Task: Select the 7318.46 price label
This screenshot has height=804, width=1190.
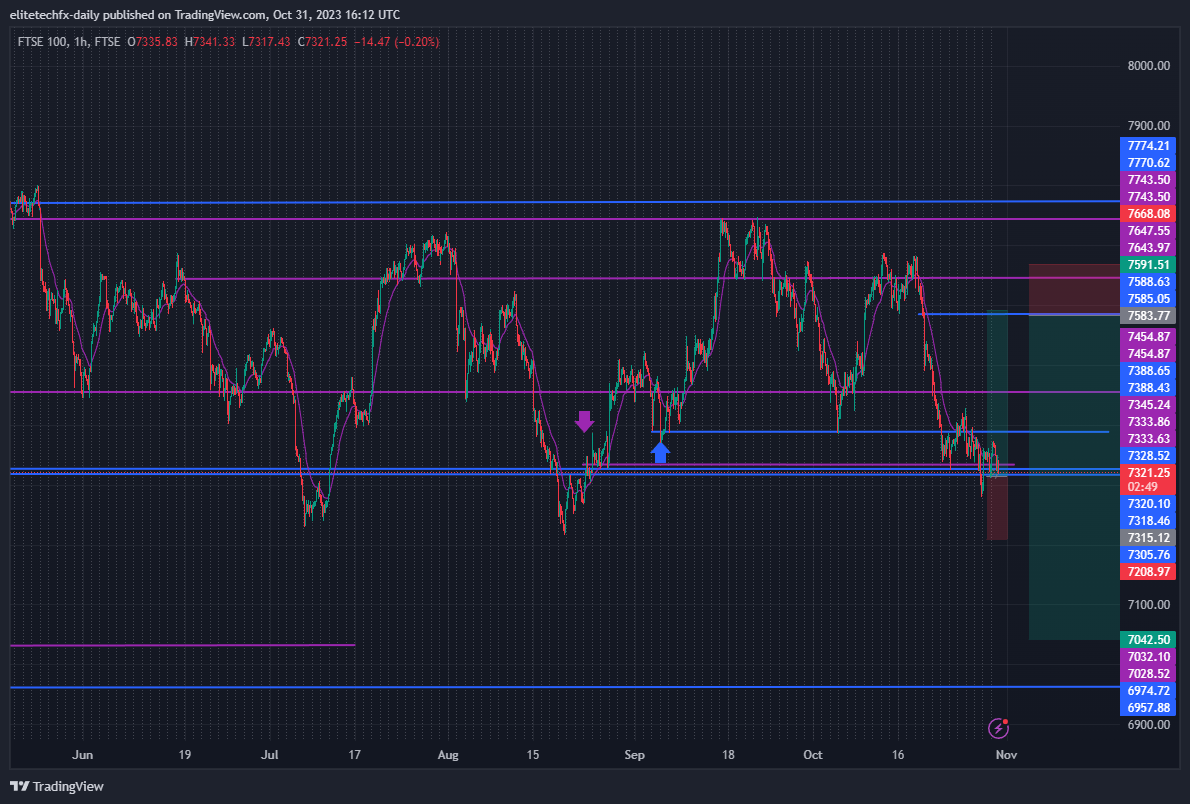Action: pyautogui.click(x=1148, y=520)
